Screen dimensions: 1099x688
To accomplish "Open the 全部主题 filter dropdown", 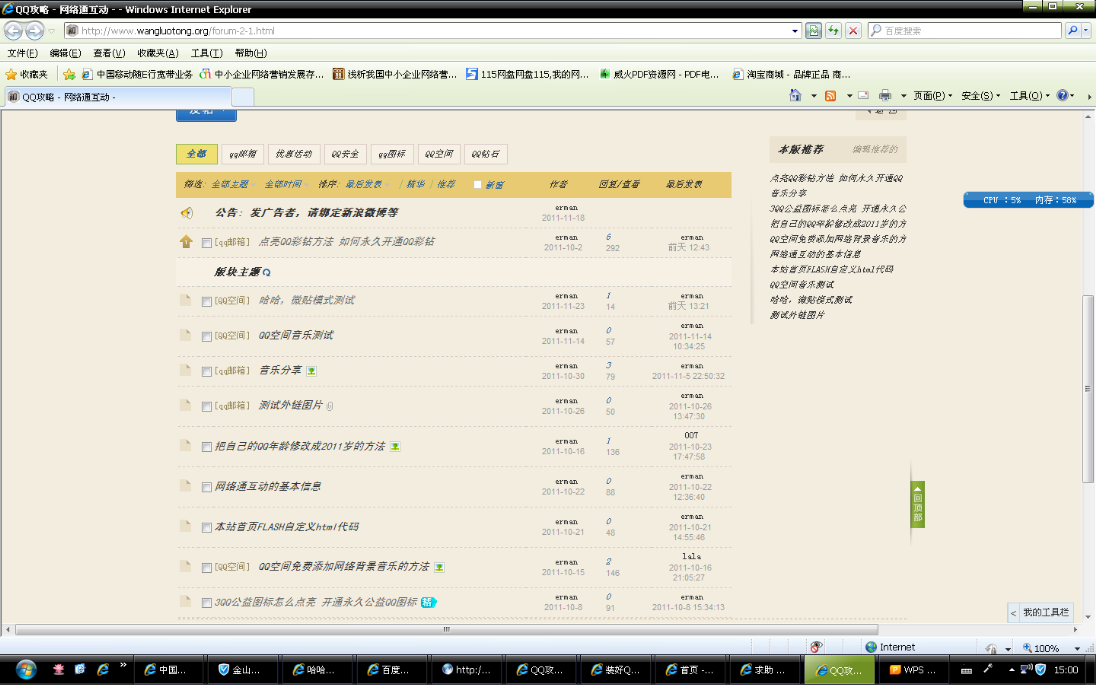I will click(x=232, y=184).
